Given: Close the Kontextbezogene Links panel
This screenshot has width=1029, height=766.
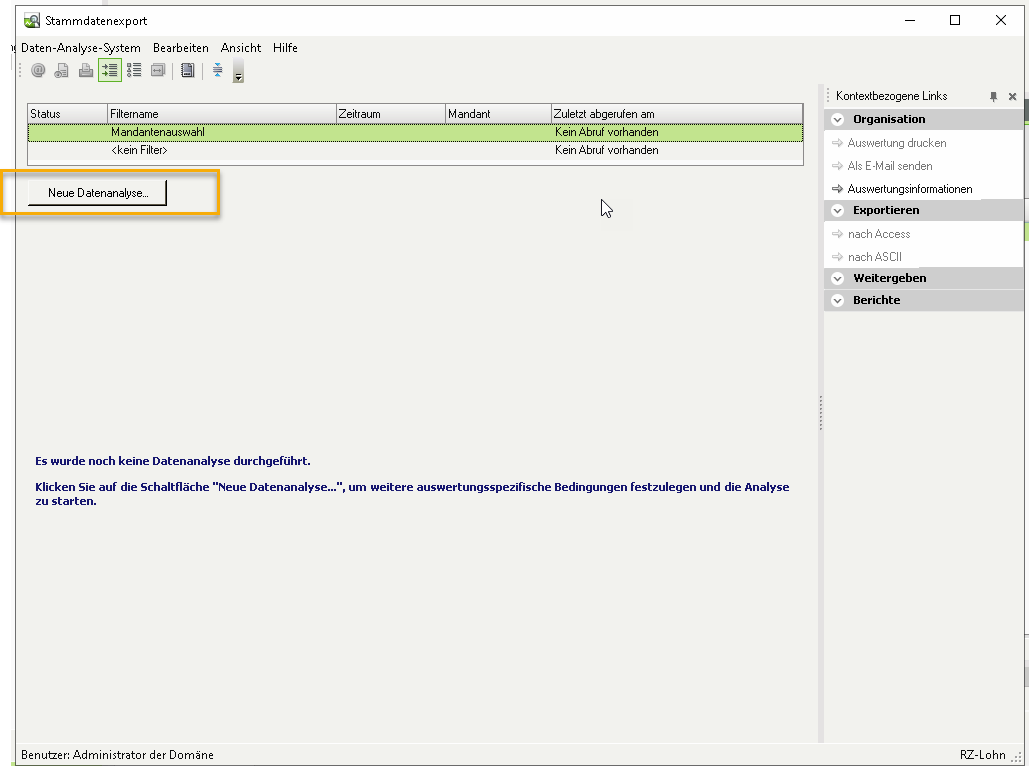Looking at the screenshot, I should pos(1012,97).
